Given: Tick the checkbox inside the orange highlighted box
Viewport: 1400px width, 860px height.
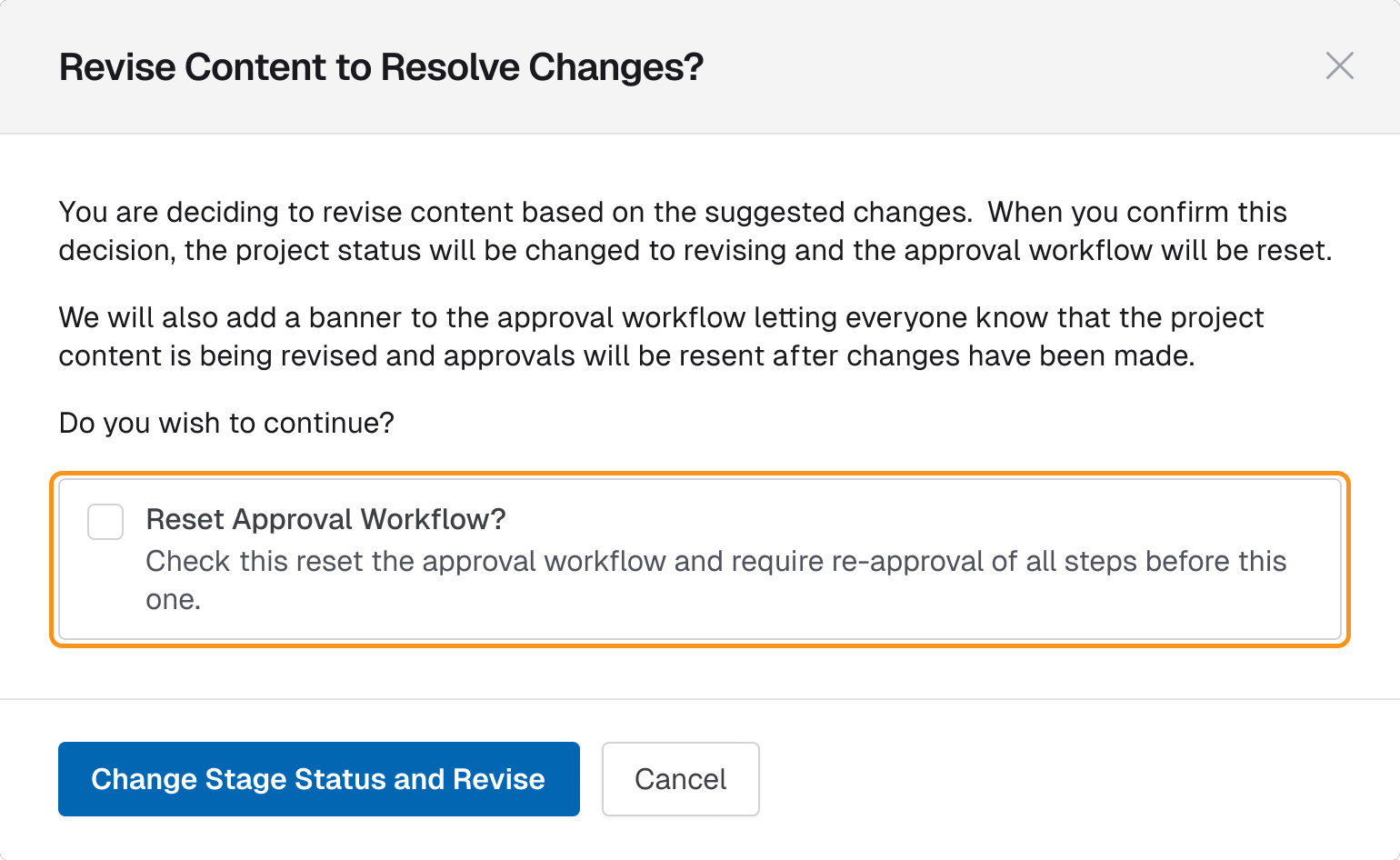Looking at the screenshot, I should coord(105,522).
